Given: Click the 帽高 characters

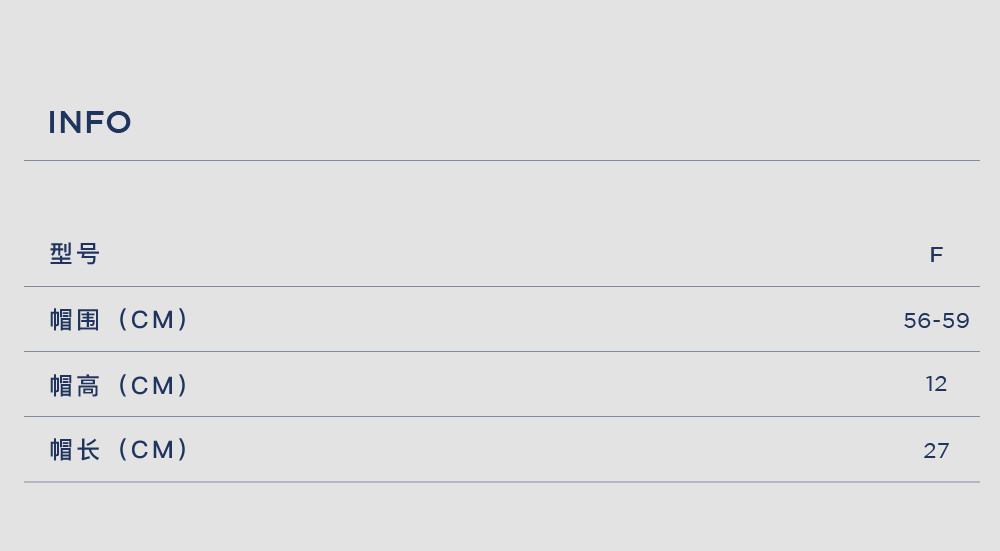Looking at the screenshot, I should (75, 385).
